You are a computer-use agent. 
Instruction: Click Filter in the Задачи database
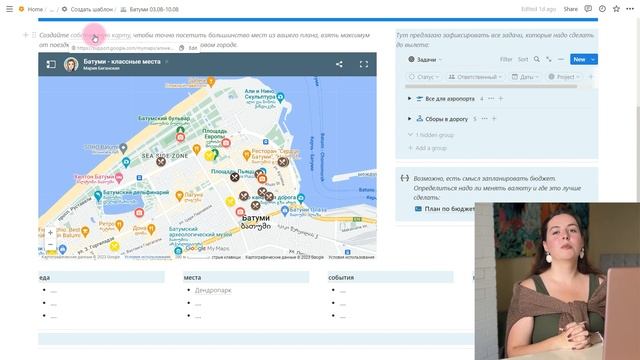click(x=506, y=60)
